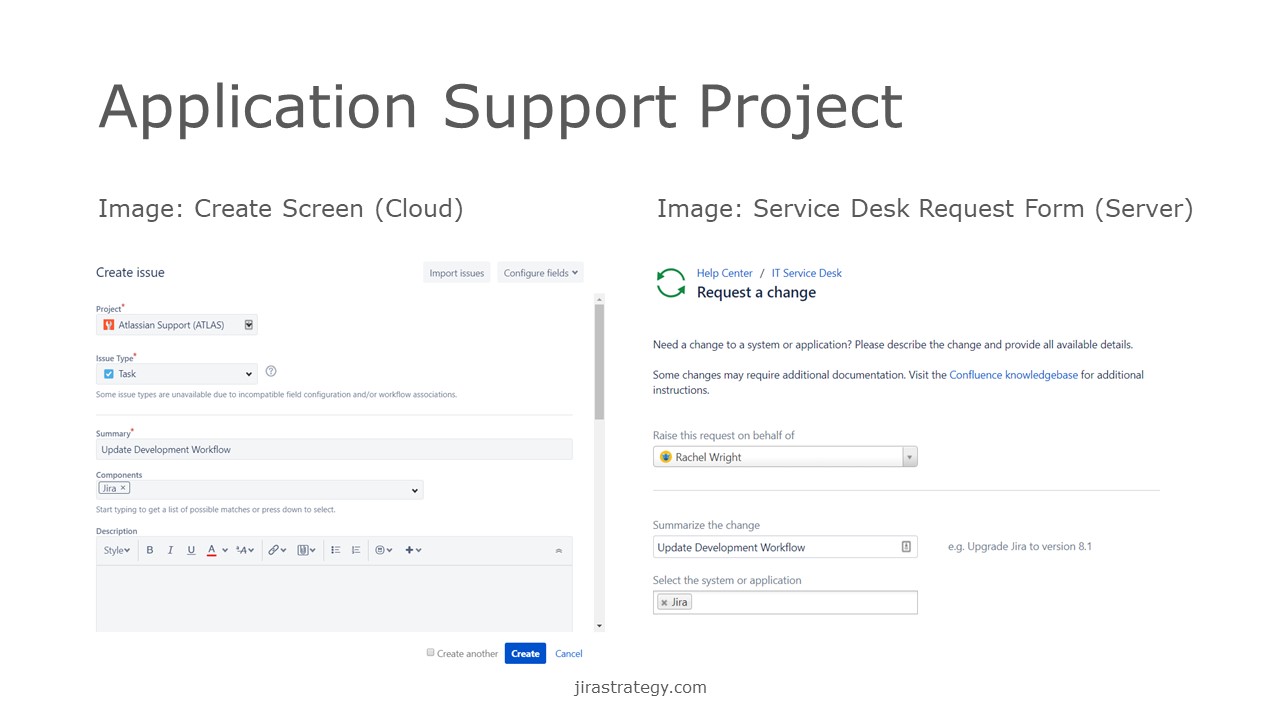
Task: Click the blue Task issue type icon
Action: click(109, 374)
